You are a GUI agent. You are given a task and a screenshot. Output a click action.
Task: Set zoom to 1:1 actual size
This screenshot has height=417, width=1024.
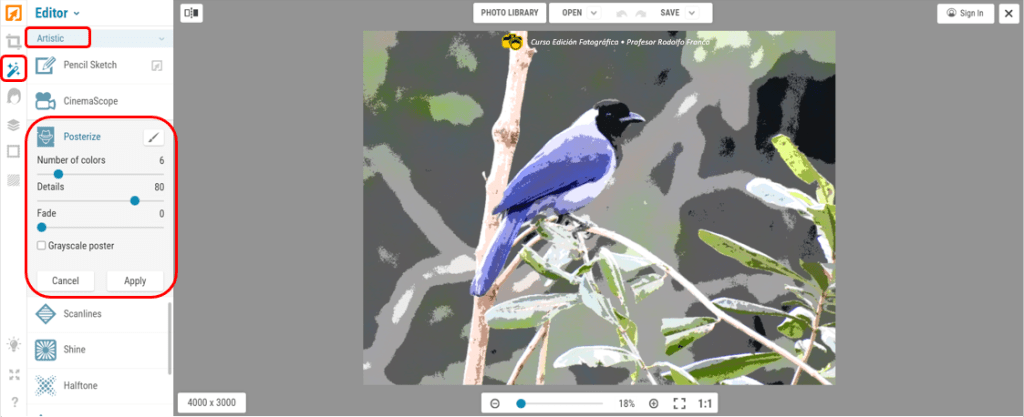coord(705,403)
